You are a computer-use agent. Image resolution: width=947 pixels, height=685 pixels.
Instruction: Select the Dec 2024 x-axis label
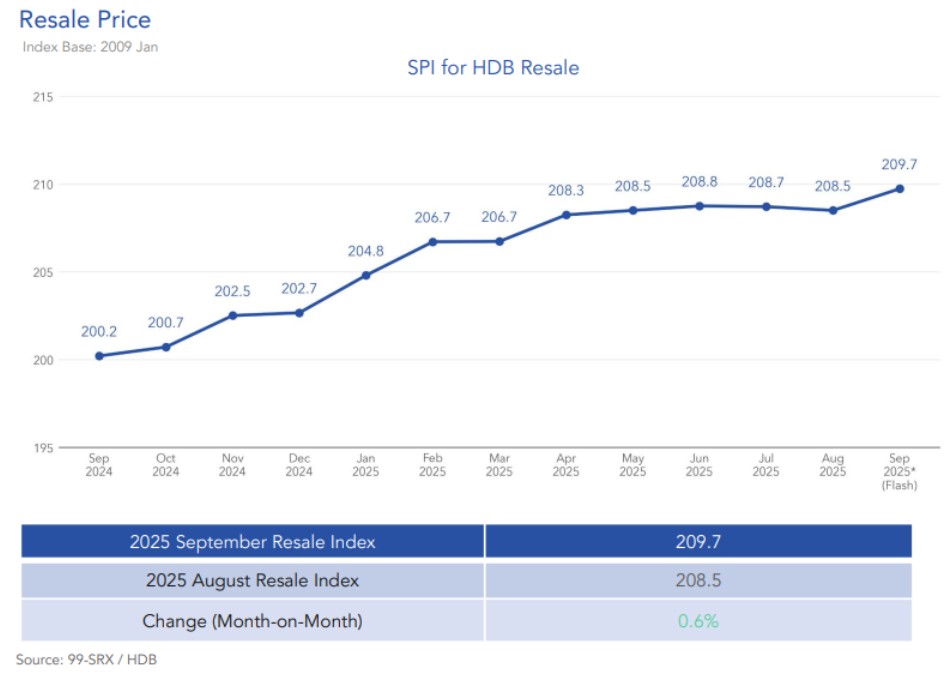click(x=299, y=465)
